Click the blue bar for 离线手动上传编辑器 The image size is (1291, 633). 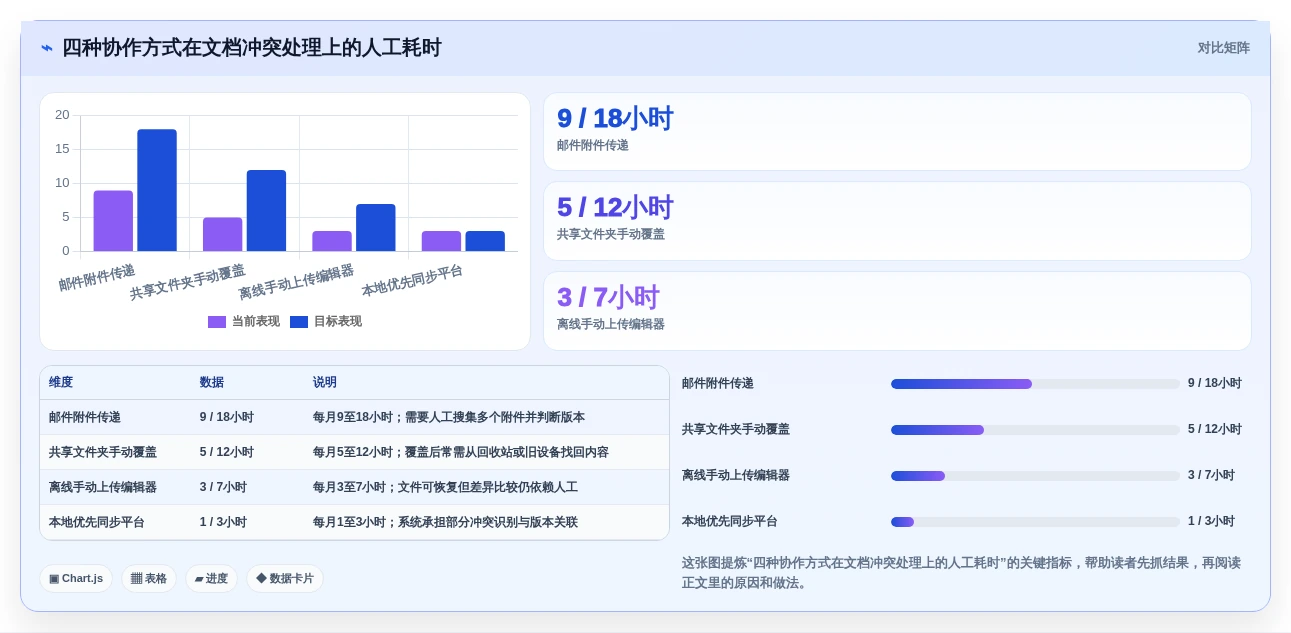click(x=376, y=228)
